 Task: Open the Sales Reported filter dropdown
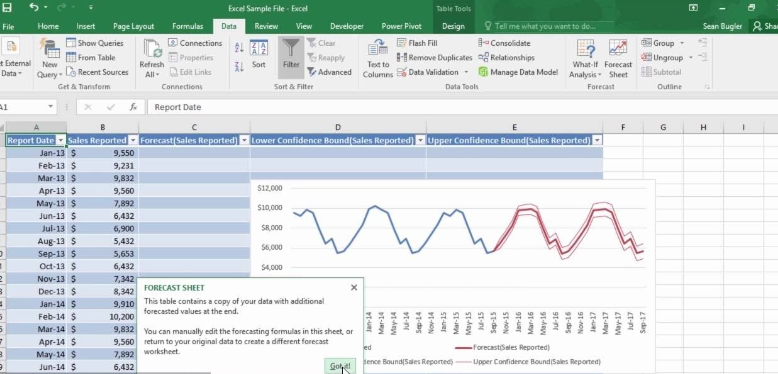click(132, 140)
